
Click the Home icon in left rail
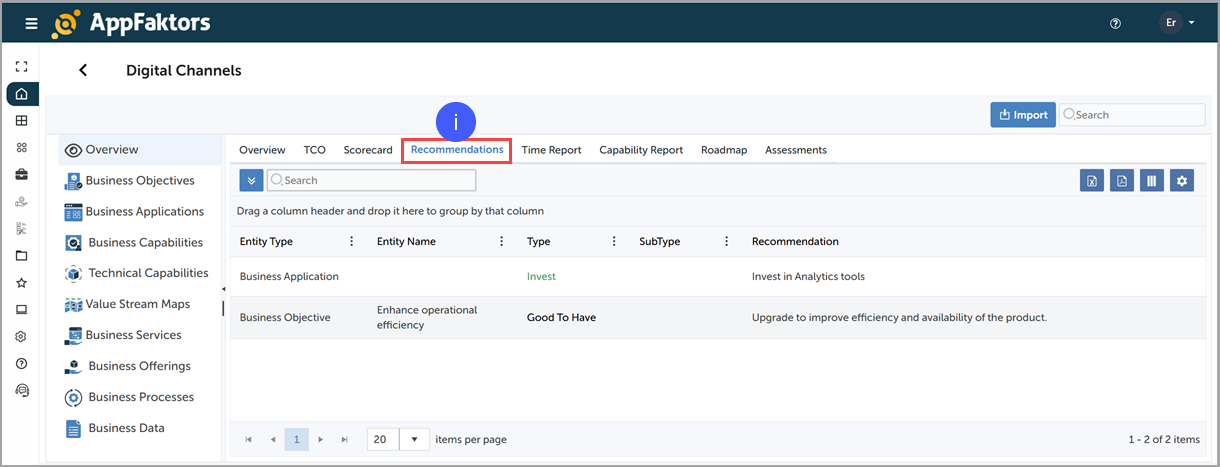22,94
